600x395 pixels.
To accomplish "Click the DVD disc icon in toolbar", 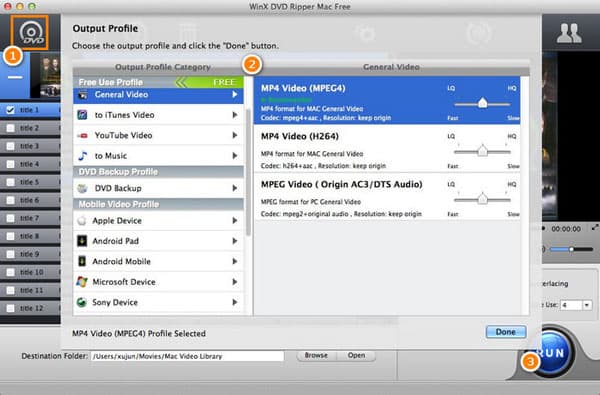I will click(x=29, y=33).
